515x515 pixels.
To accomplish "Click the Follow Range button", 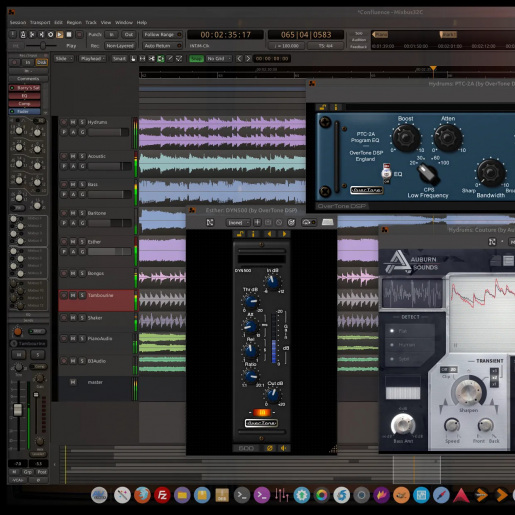I will [162, 34].
